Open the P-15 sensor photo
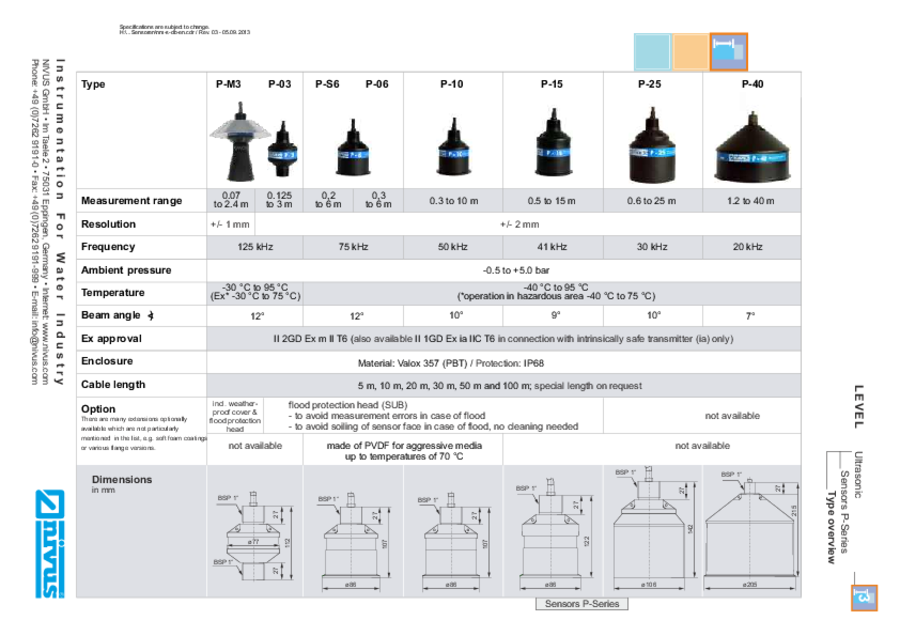The width and height of the screenshot is (900, 636). click(553, 142)
